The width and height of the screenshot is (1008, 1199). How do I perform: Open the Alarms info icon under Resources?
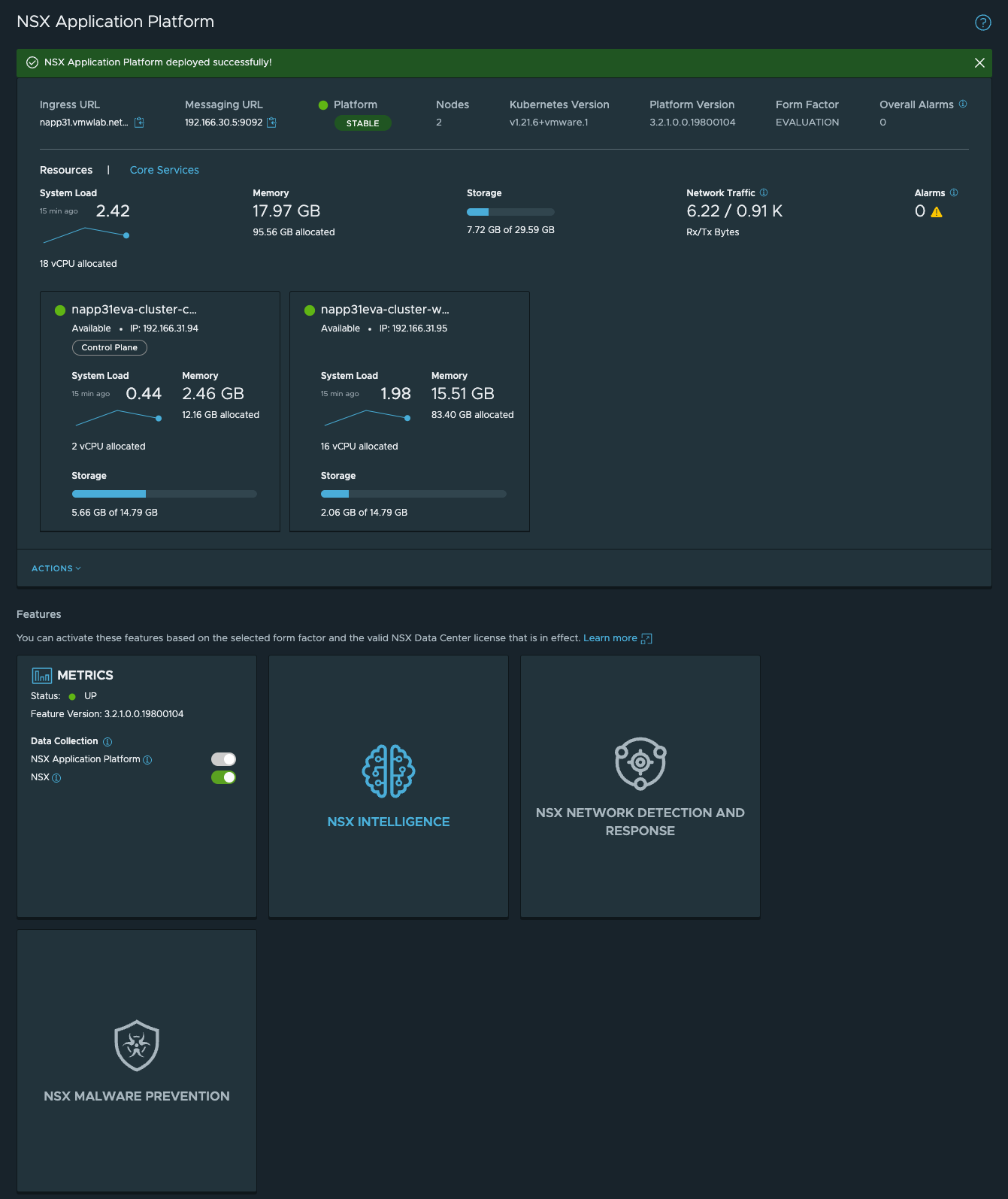click(954, 192)
